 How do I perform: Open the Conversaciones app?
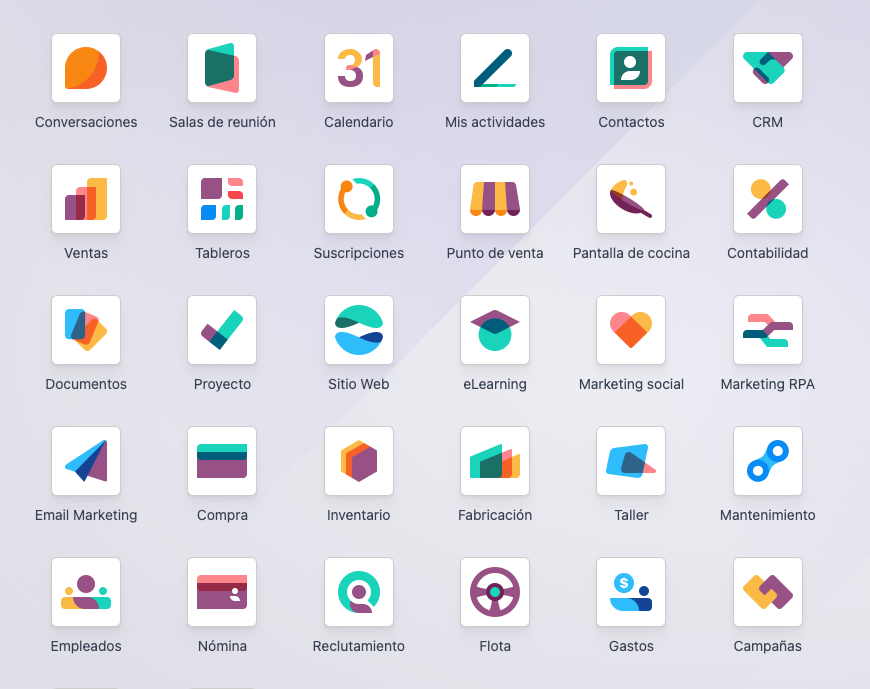(x=86, y=68)
